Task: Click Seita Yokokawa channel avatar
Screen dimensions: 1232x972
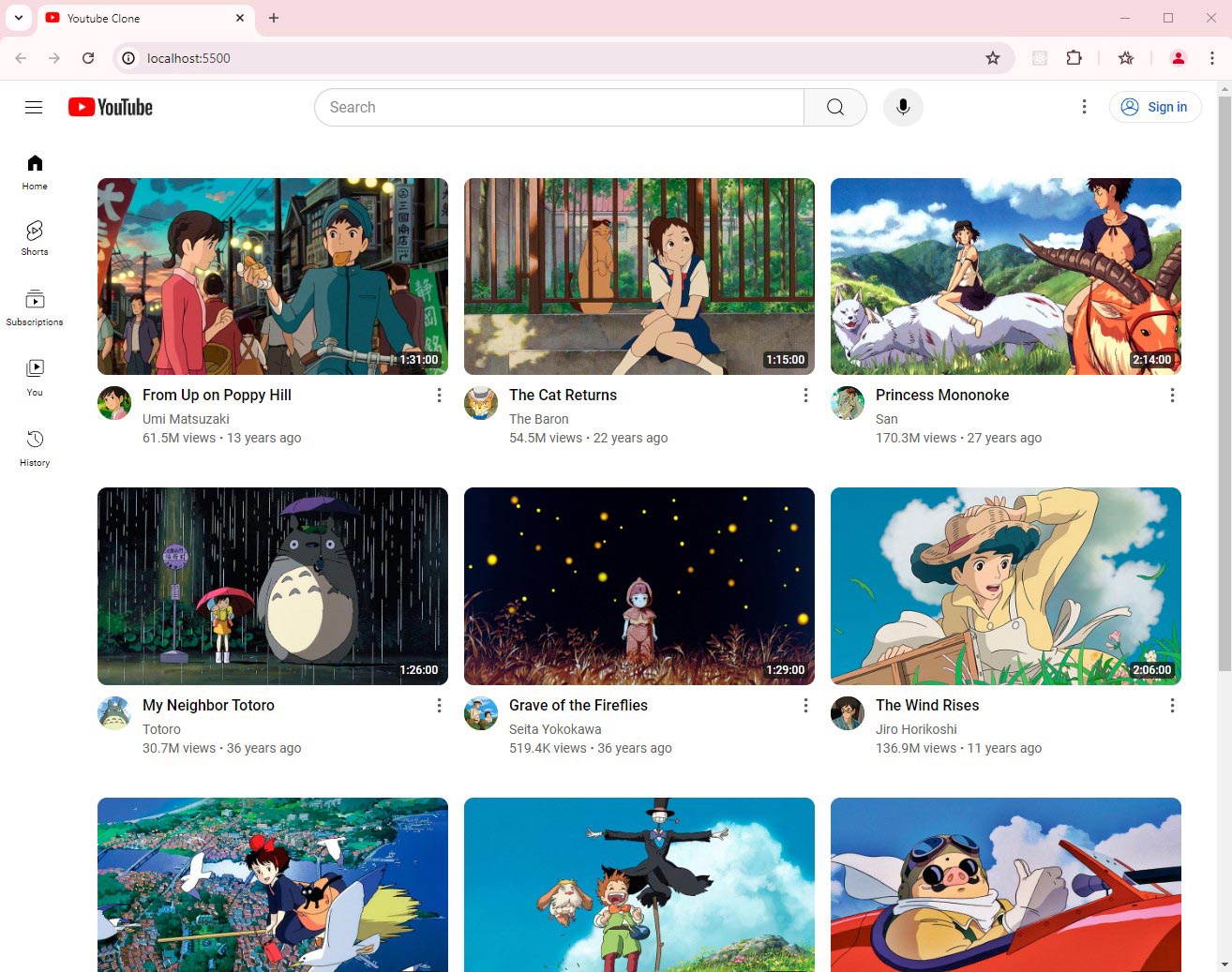Action: tap(481, 713)
